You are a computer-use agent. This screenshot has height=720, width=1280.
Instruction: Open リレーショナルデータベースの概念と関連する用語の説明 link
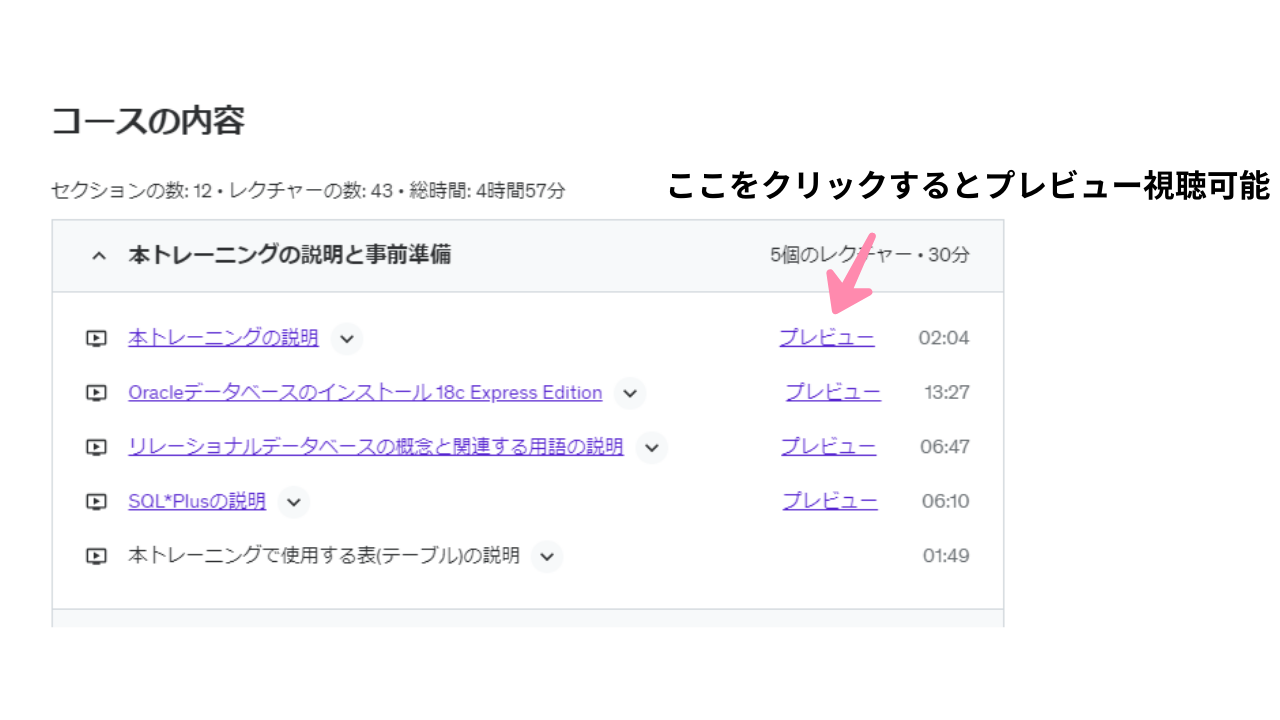[x=375, y=447]
